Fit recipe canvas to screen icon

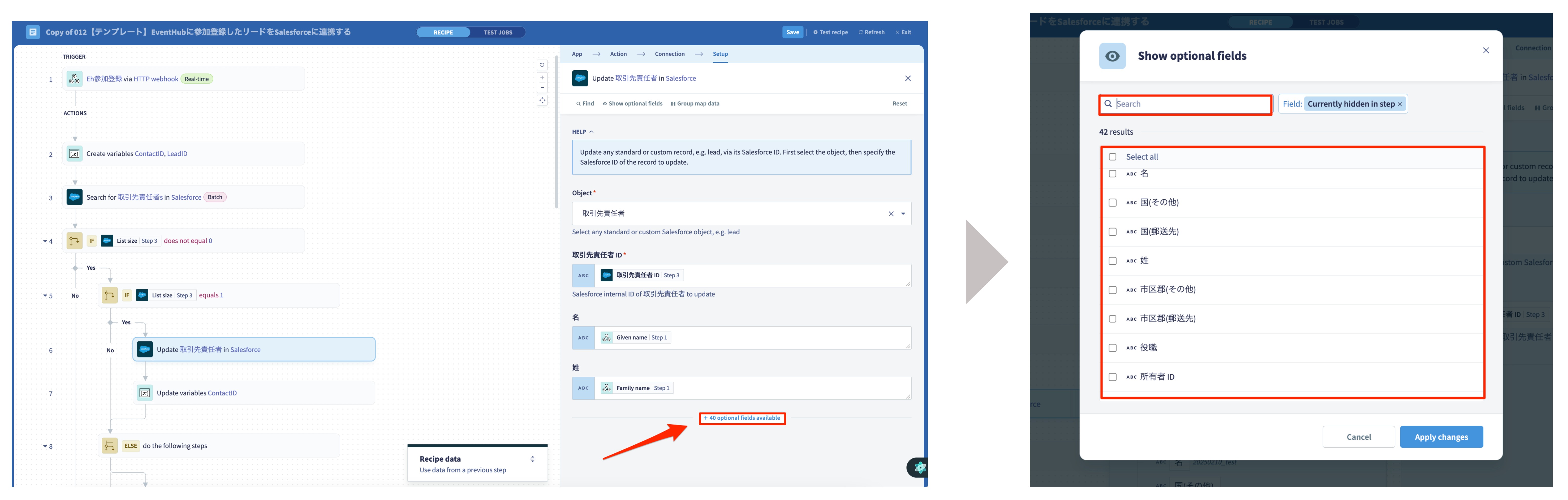pos(542,100)
